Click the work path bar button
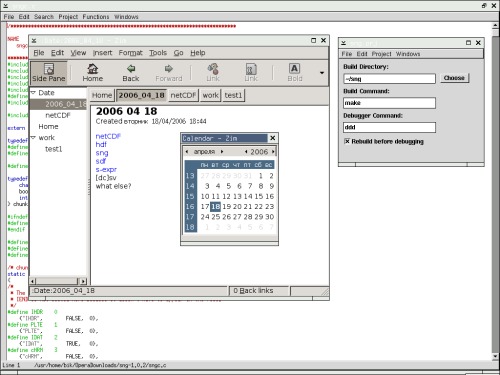The image size is (500, 375). tap(211, 95)
